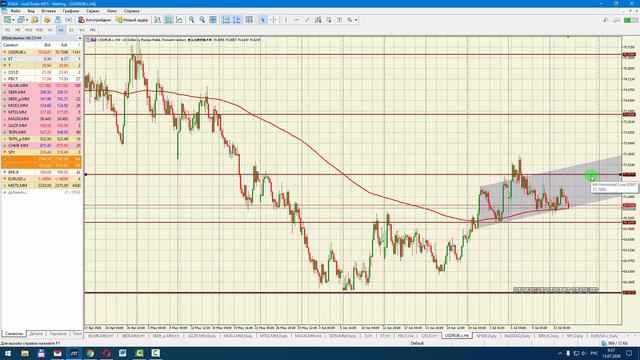This screenshot has width=640, height=360.
Task: Toggle chart auto scroll icon
Action: coord(226,20)
